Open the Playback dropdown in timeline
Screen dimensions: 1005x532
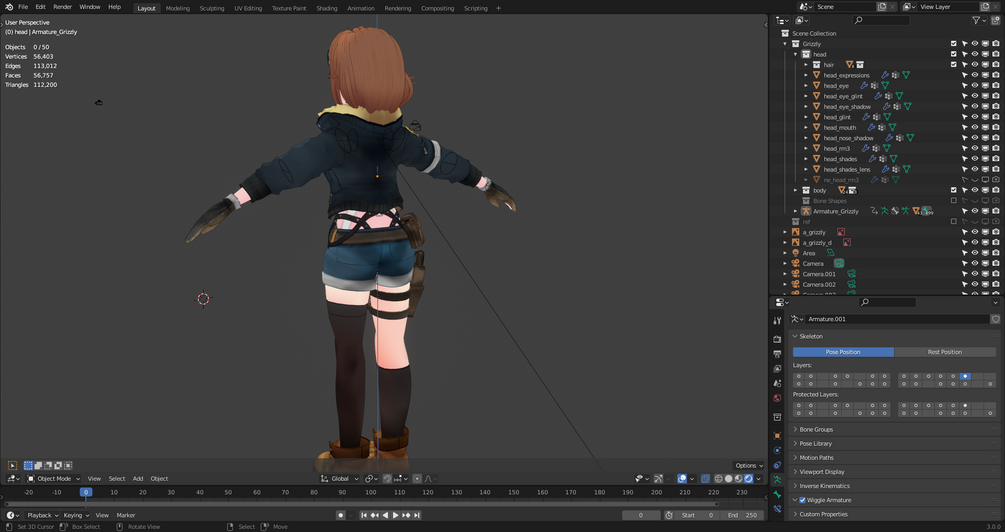(42, 515)
